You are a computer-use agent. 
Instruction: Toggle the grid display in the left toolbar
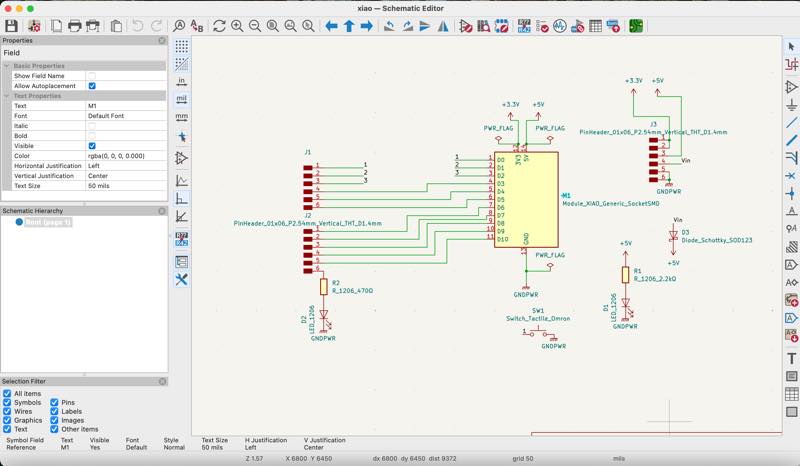[182, 46]
